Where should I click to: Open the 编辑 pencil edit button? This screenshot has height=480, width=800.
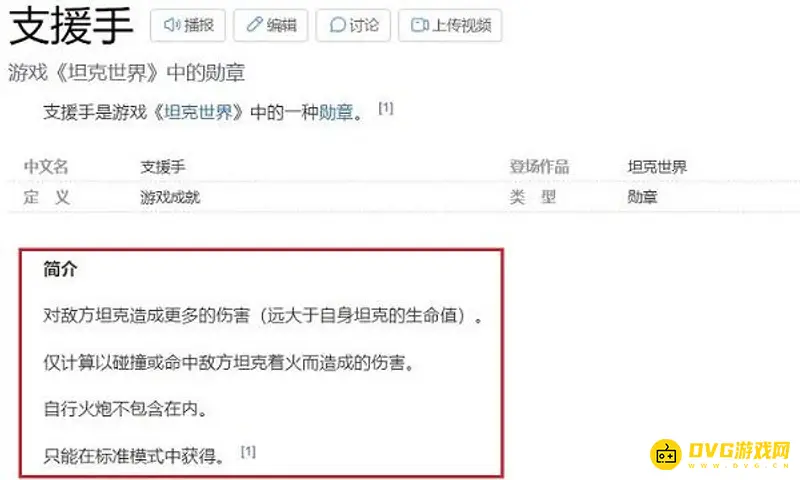pyautogui.click(x=270, y=25)
